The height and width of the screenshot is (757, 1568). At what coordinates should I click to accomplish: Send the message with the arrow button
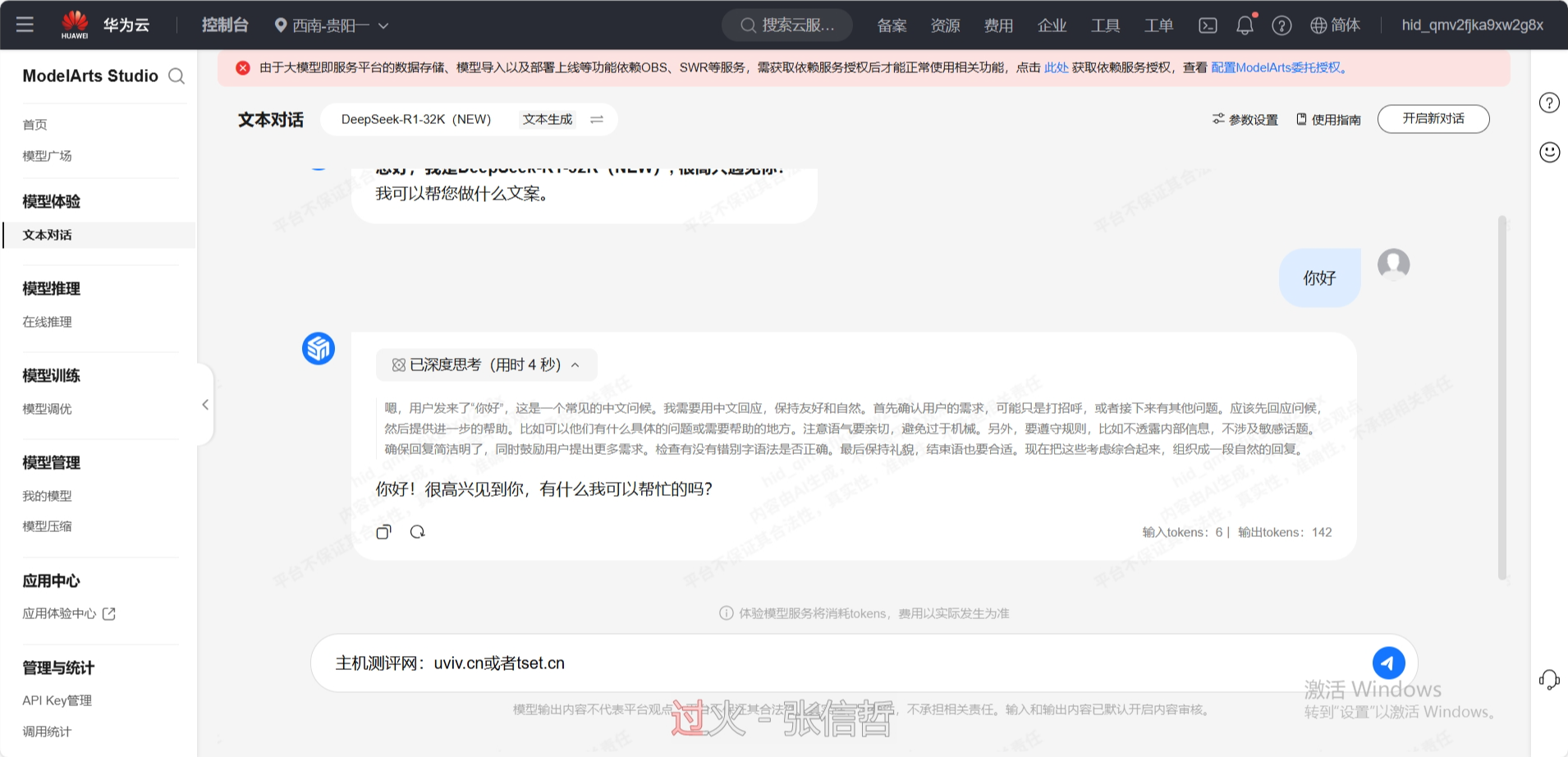click(1388, 663)
